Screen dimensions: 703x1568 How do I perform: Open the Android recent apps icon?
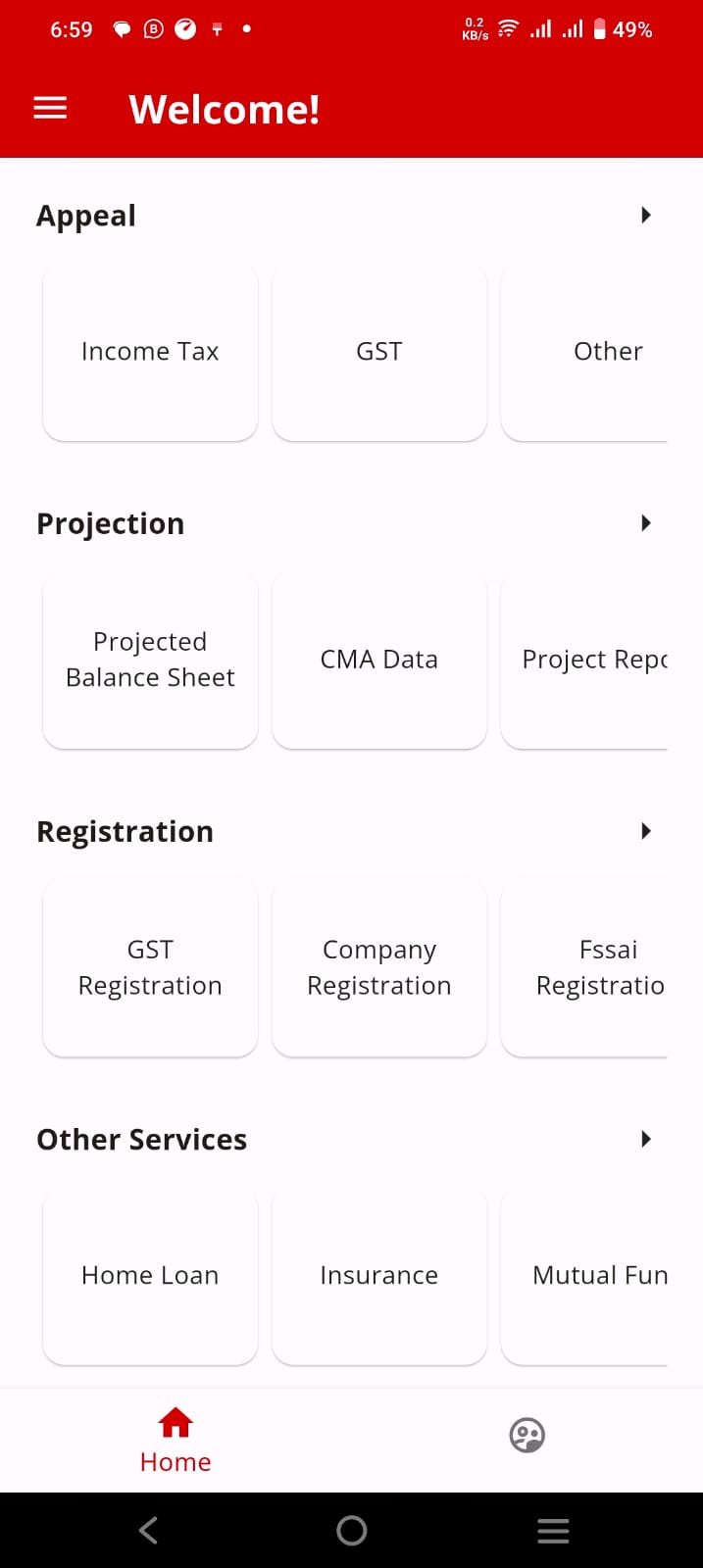coord(553,1531)
